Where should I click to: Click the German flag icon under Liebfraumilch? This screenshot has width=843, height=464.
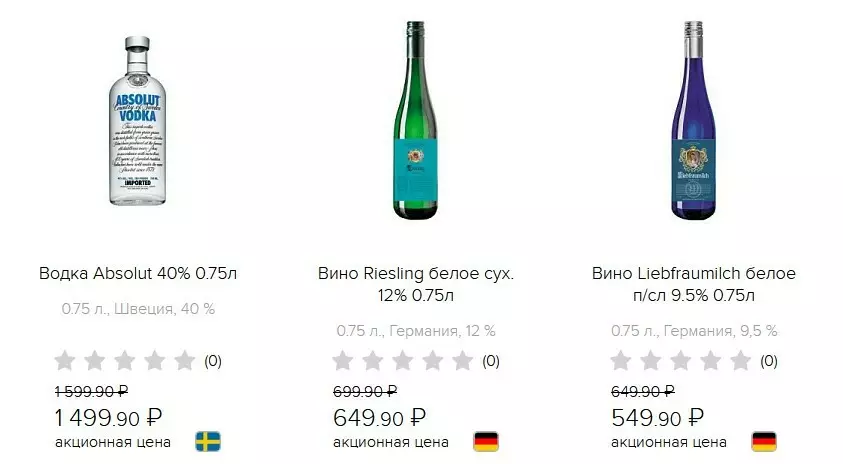(764, 442)
